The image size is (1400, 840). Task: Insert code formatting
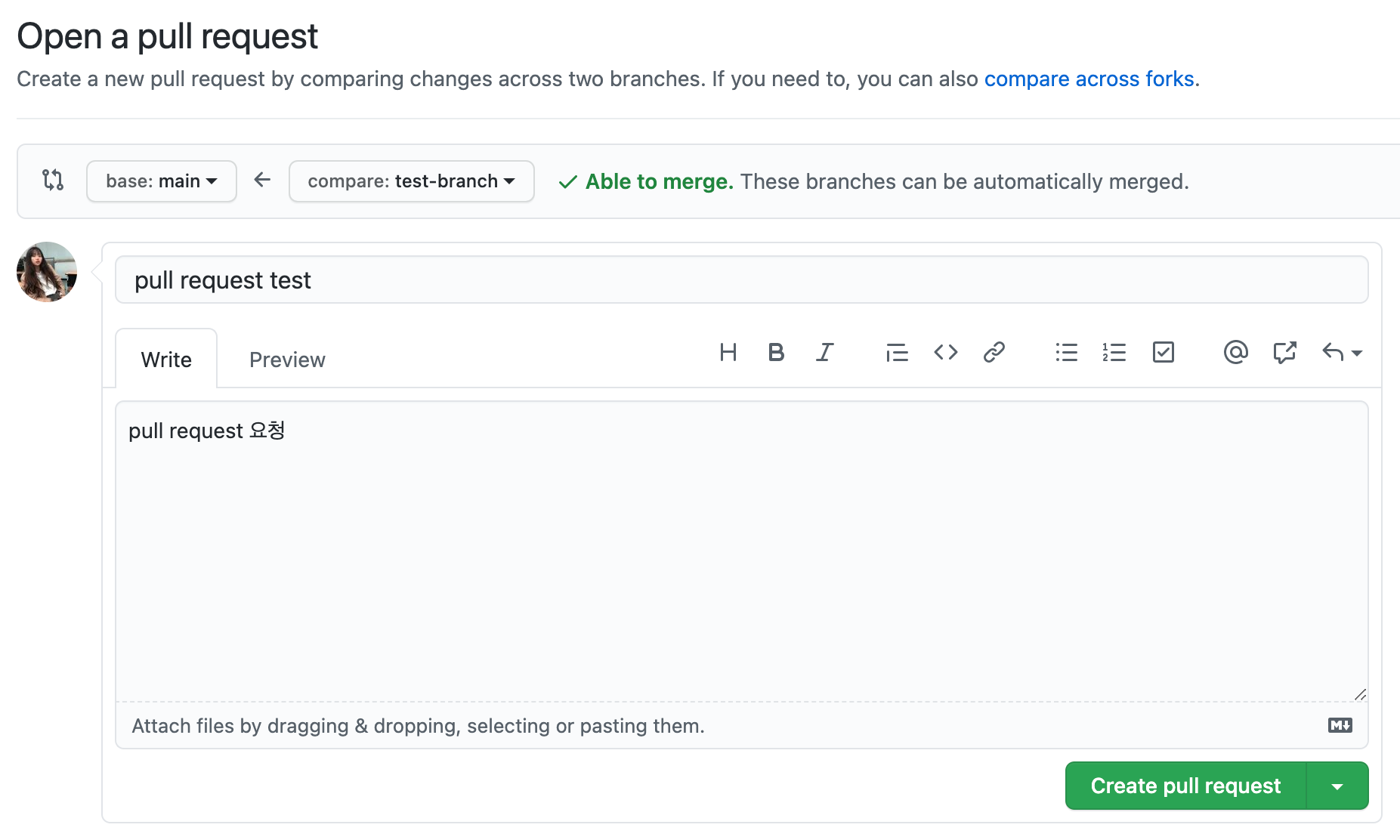(945, 352)
